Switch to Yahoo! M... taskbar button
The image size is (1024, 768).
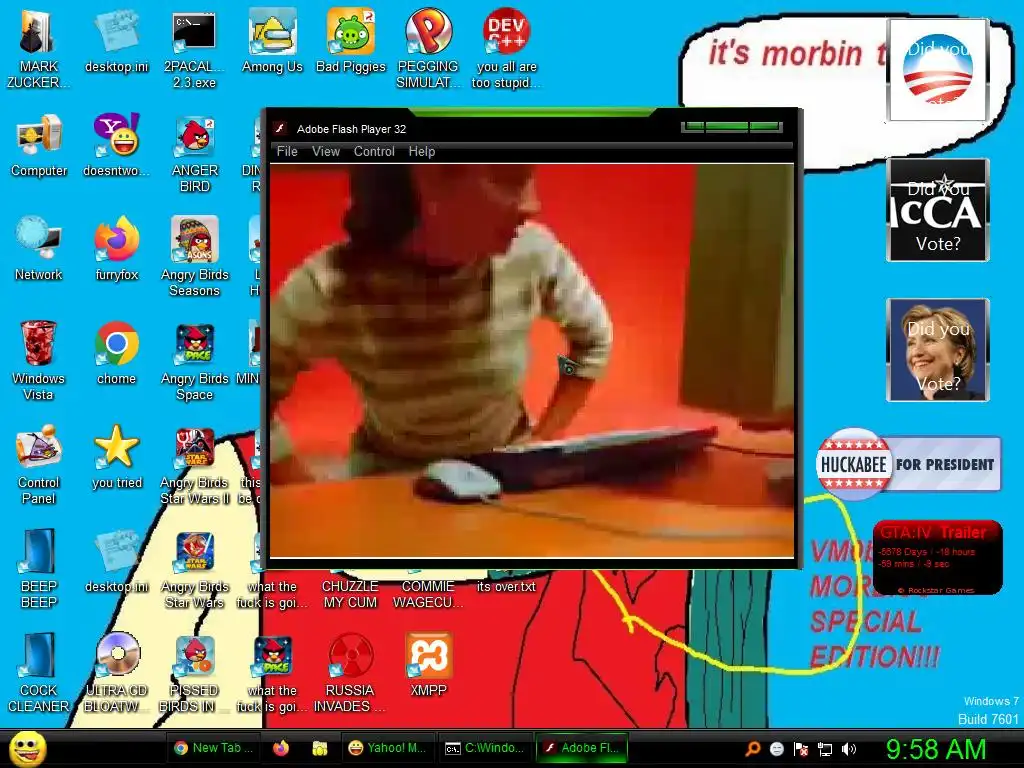coord(387,748)
